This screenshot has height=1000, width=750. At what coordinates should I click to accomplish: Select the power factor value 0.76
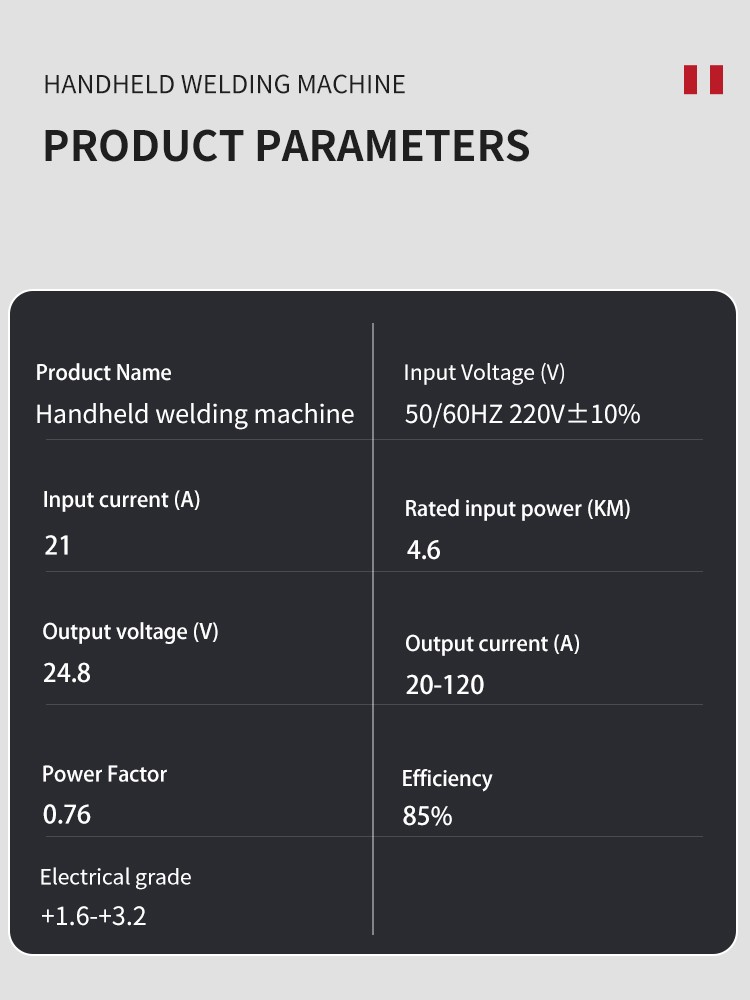(x=67, y=815)
